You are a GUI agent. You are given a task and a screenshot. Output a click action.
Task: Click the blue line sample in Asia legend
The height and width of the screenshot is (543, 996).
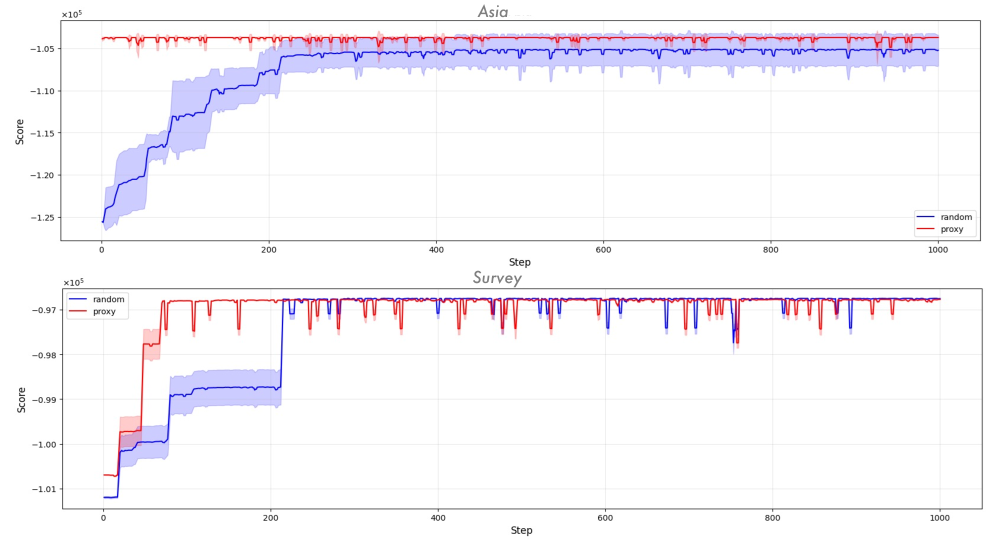pos(926,217)
